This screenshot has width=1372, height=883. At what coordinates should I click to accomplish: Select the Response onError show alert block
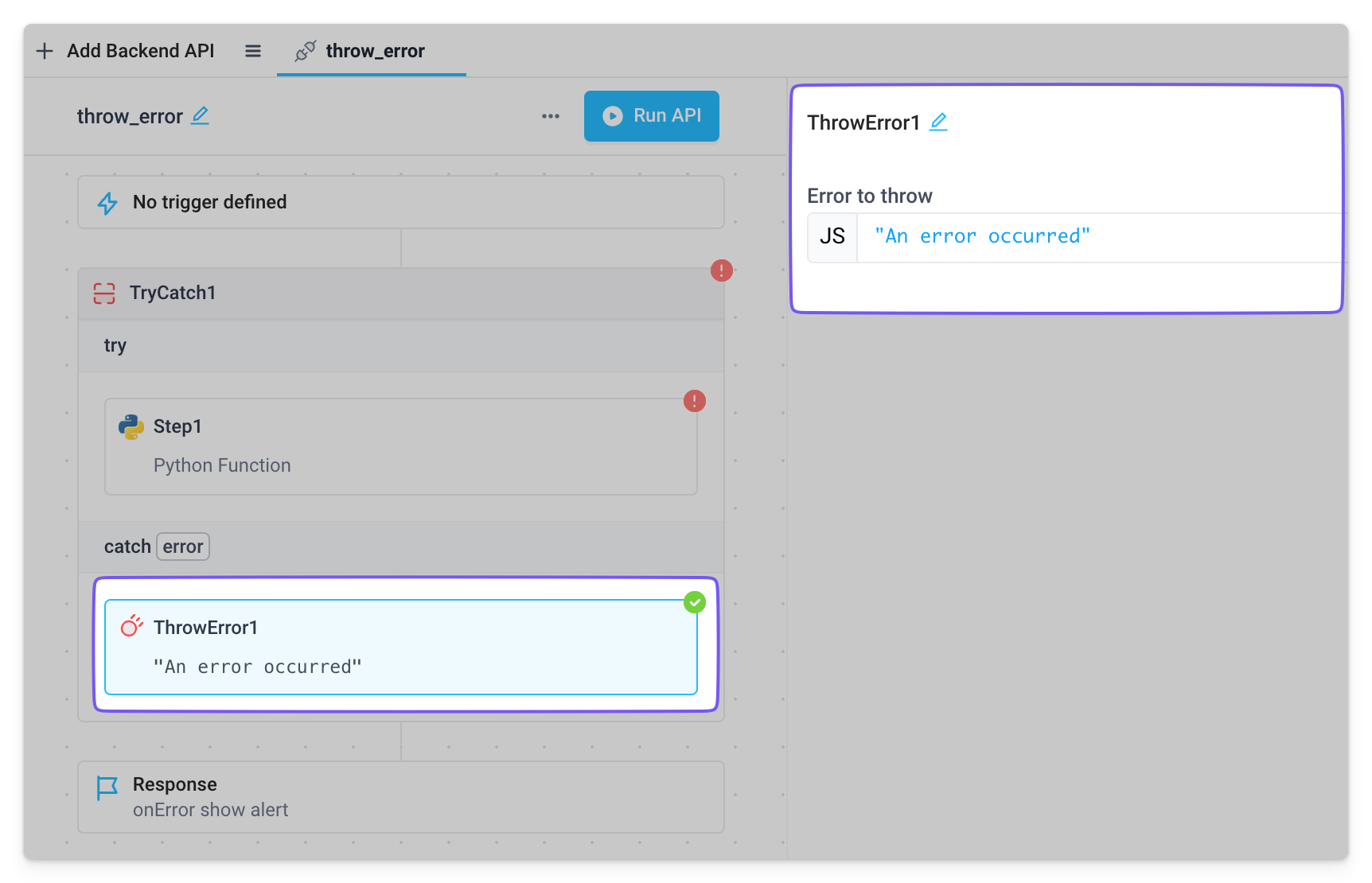click(400, 796)
